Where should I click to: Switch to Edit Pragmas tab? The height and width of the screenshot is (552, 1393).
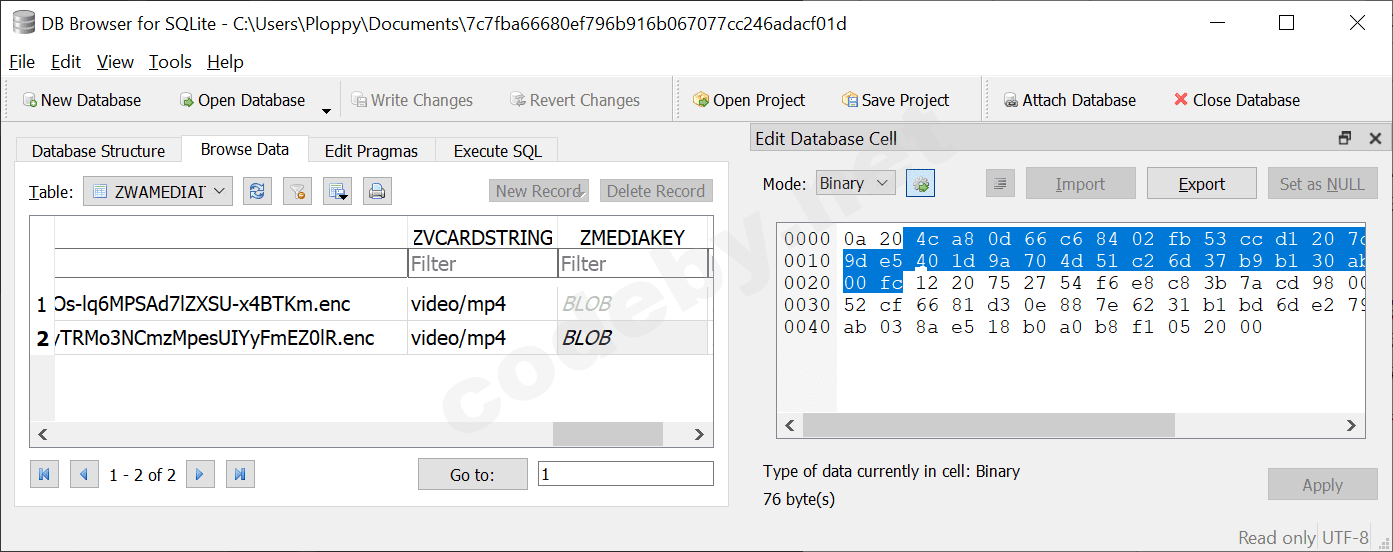(372, 151)
